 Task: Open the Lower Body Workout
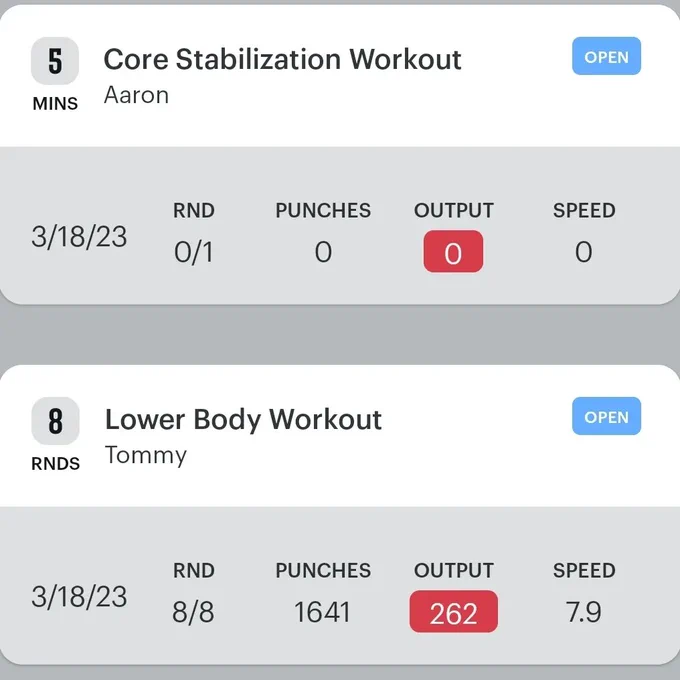pos(606,416)
